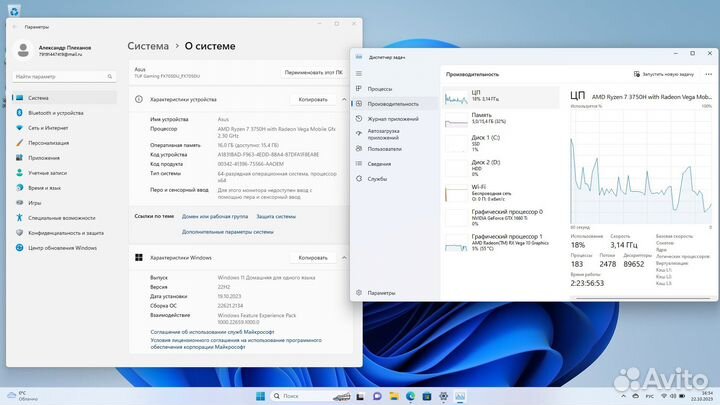Select Диск 1 (C:) SSD entry
The height and width of the screenshot is (405, 720).
501,143
